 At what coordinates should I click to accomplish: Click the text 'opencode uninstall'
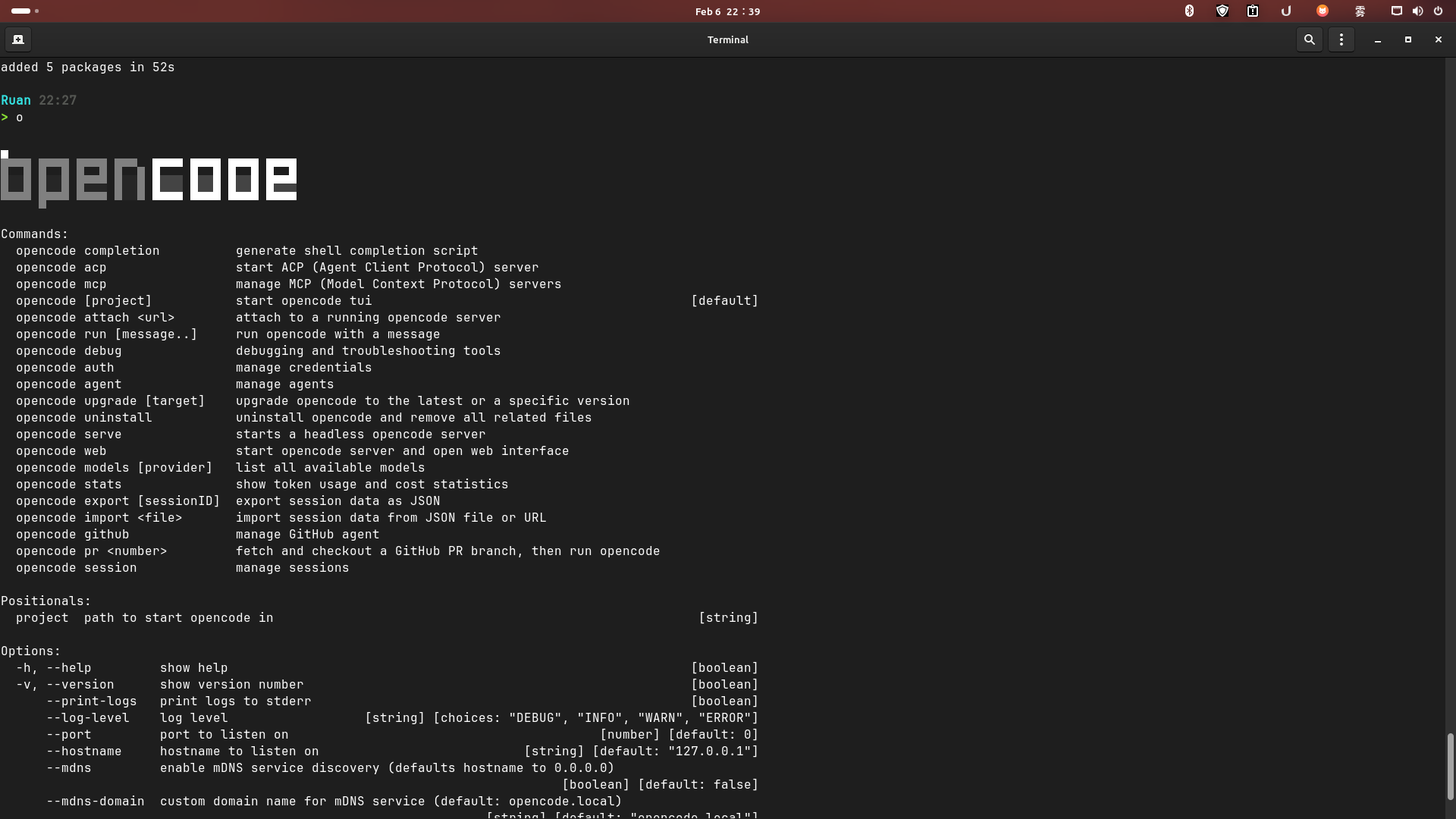click(x=84, y=418)
